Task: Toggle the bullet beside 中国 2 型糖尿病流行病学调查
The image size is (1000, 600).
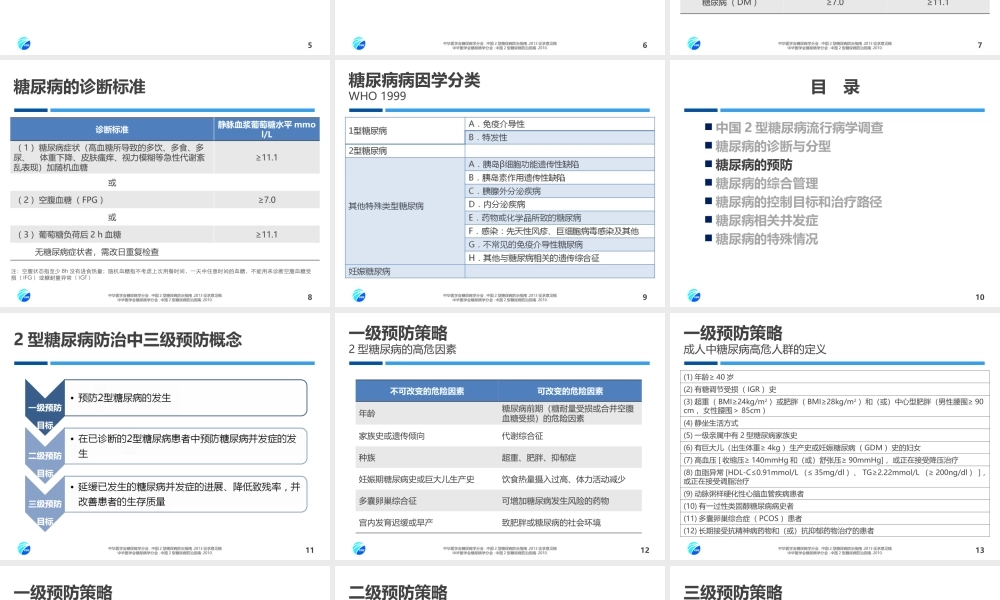Action: [708, 126]
